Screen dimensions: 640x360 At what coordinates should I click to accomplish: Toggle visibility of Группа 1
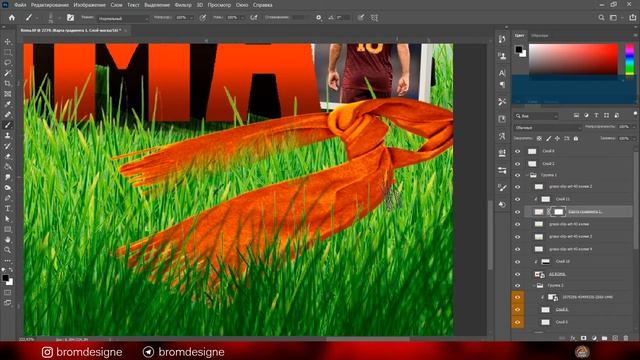pyautogui.click(x=518, y=175)
